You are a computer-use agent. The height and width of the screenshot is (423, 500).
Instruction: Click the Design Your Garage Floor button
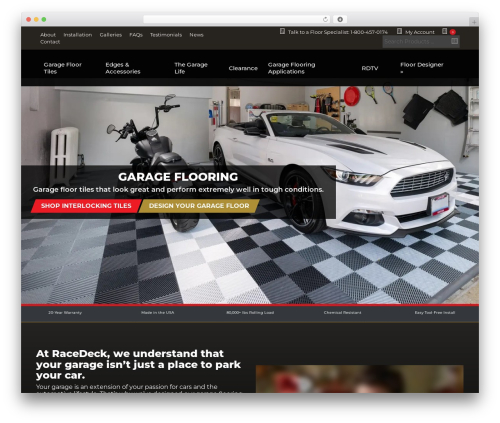199,206
